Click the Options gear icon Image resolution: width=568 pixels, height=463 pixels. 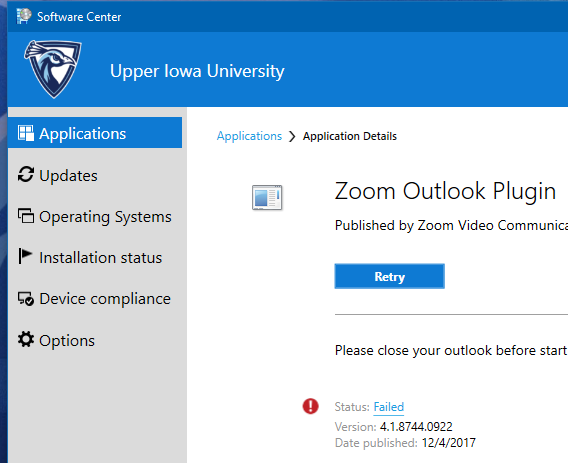pyautogui.click(x=26, y=339)
